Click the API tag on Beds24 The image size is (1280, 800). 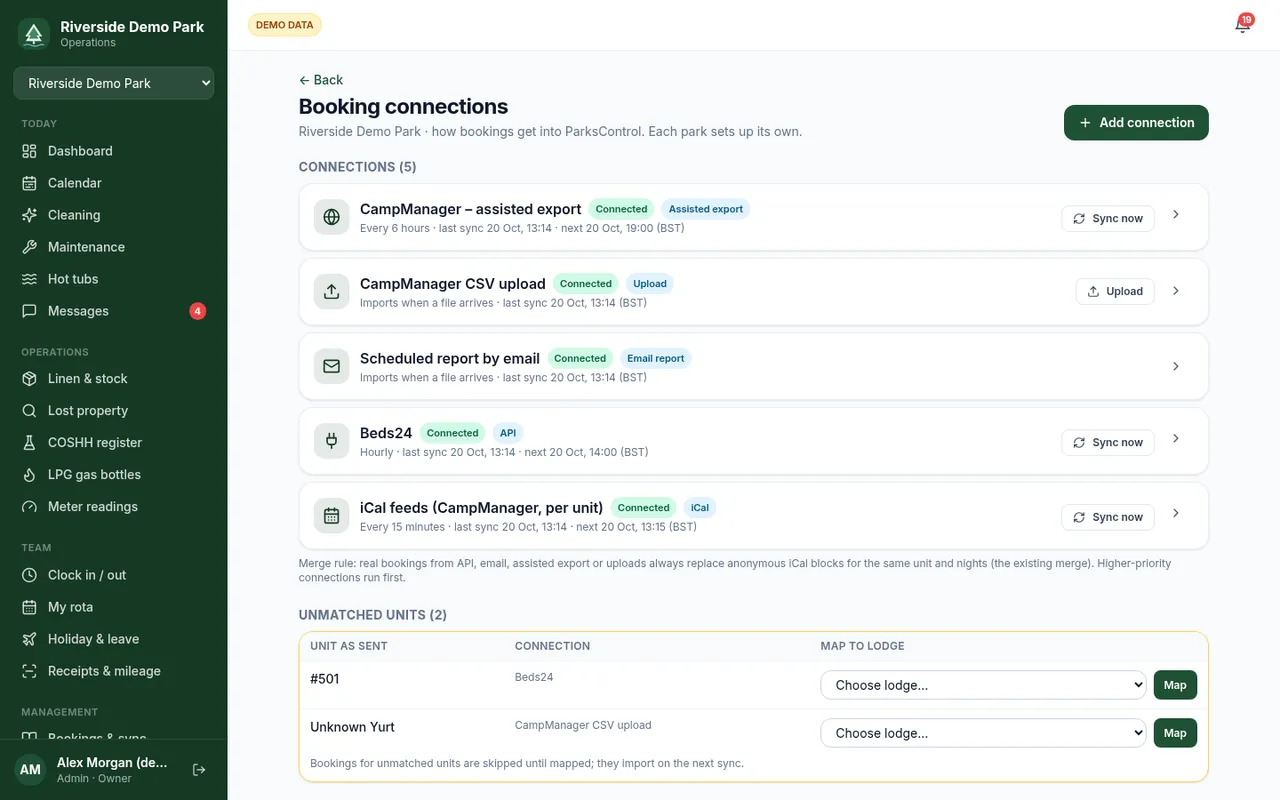(x=508, y=433)
